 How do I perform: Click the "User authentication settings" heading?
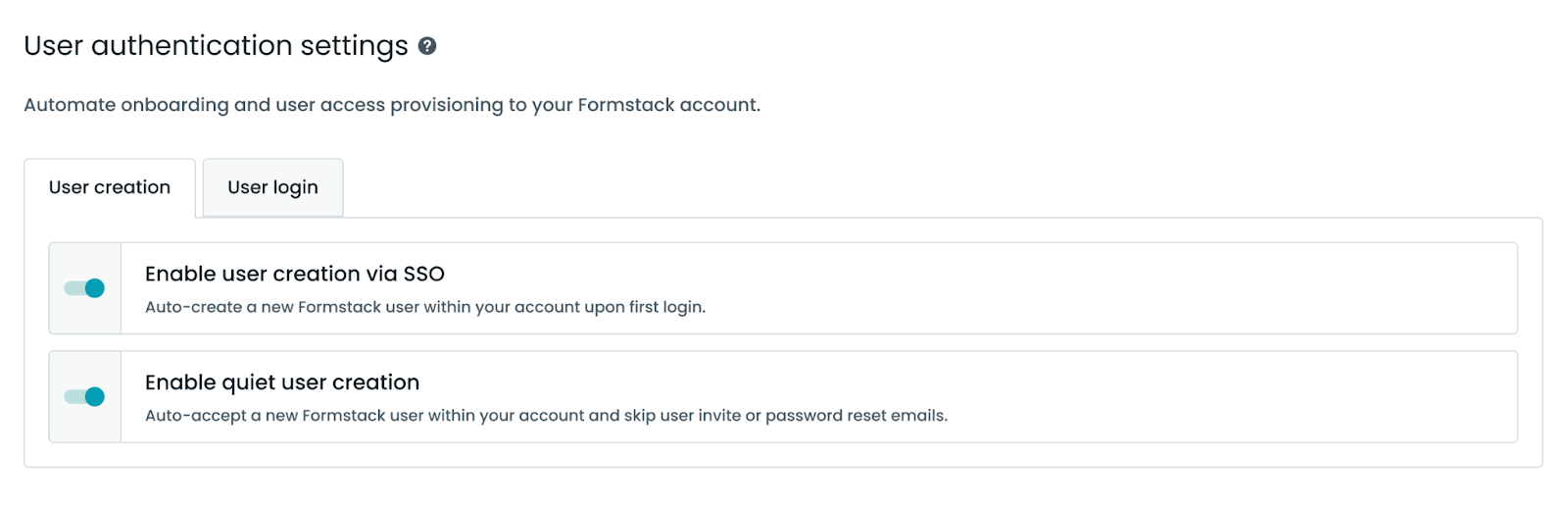coord(216,46)
